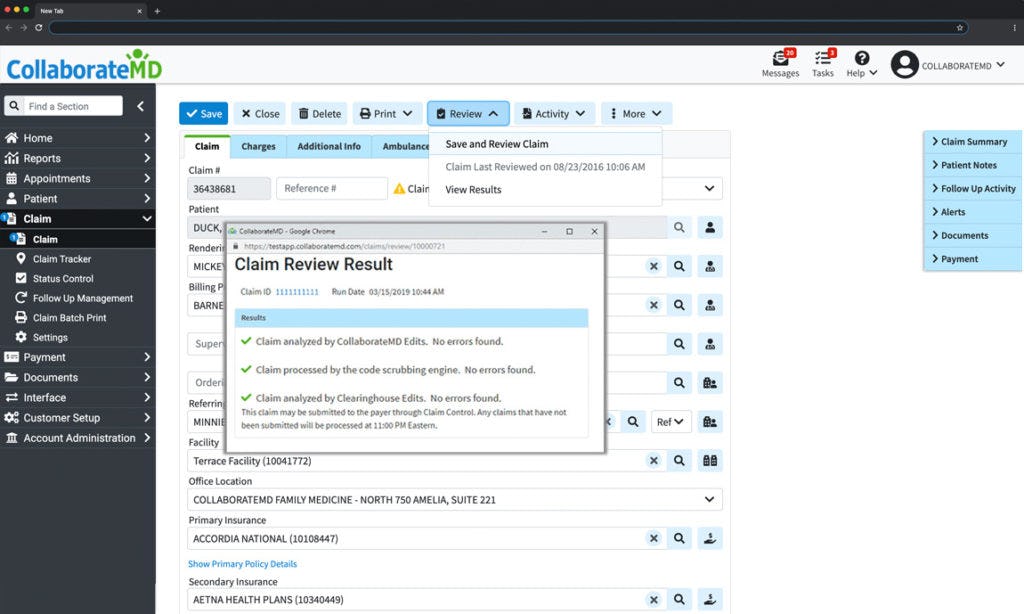Expand Reports in sidebar
This screenshot has height=614, width=1024.
(77, 158)
